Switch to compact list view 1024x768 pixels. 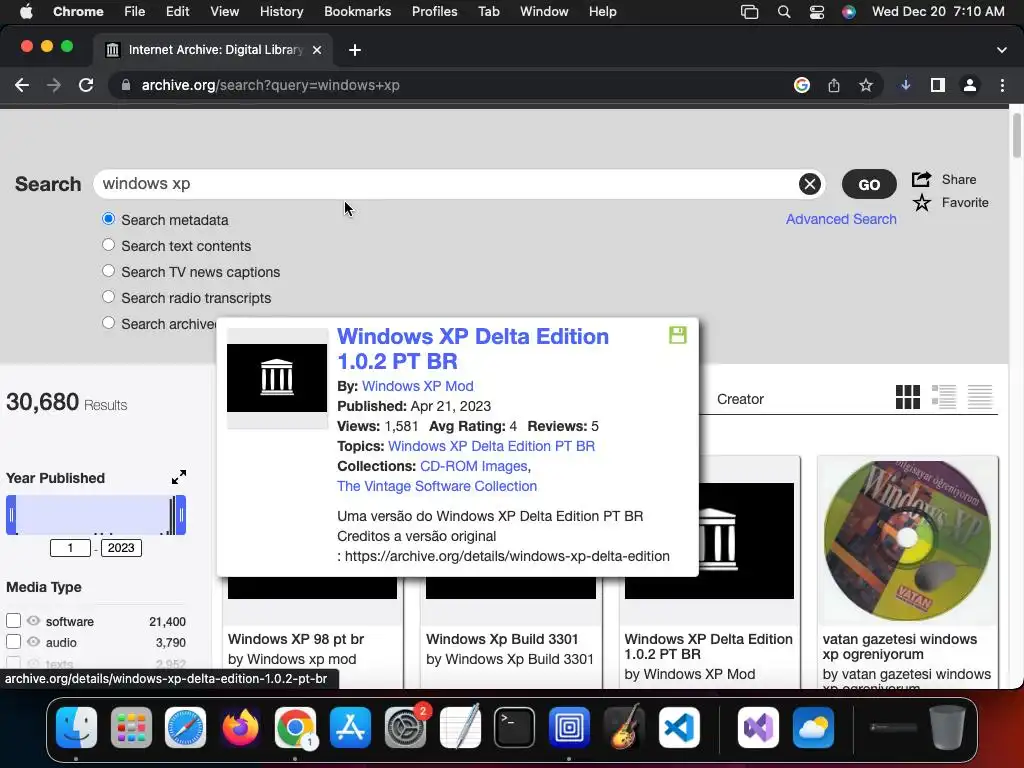point(980,396)
